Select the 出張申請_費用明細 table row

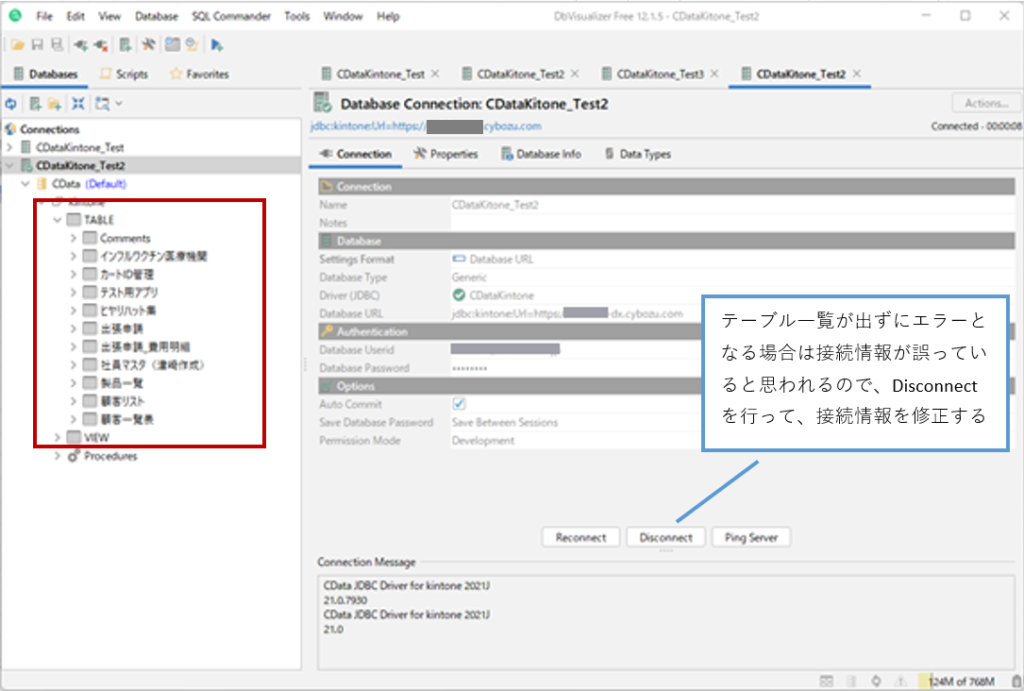145,347
